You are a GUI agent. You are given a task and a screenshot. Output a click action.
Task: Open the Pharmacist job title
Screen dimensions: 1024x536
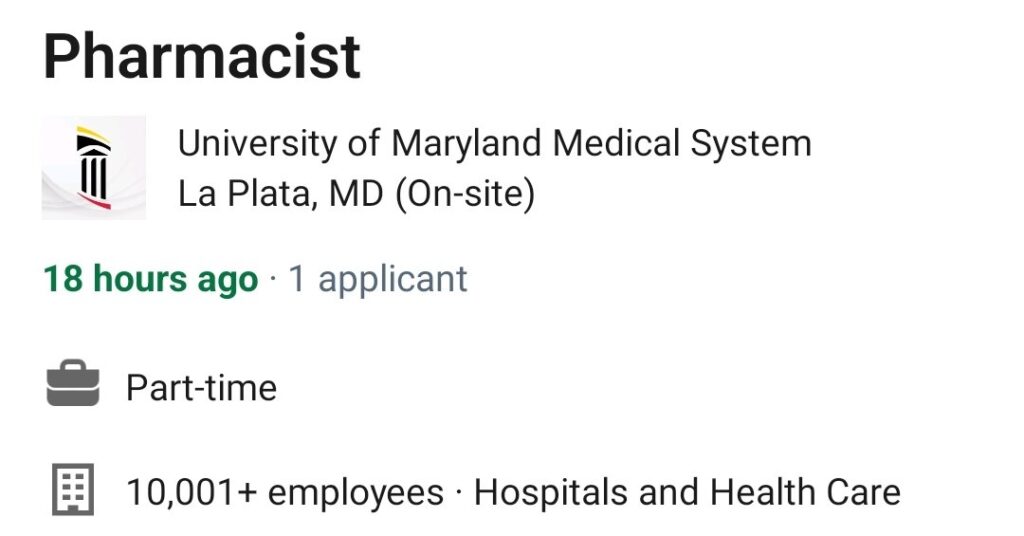pyautogui.click(x=202, y=57)
